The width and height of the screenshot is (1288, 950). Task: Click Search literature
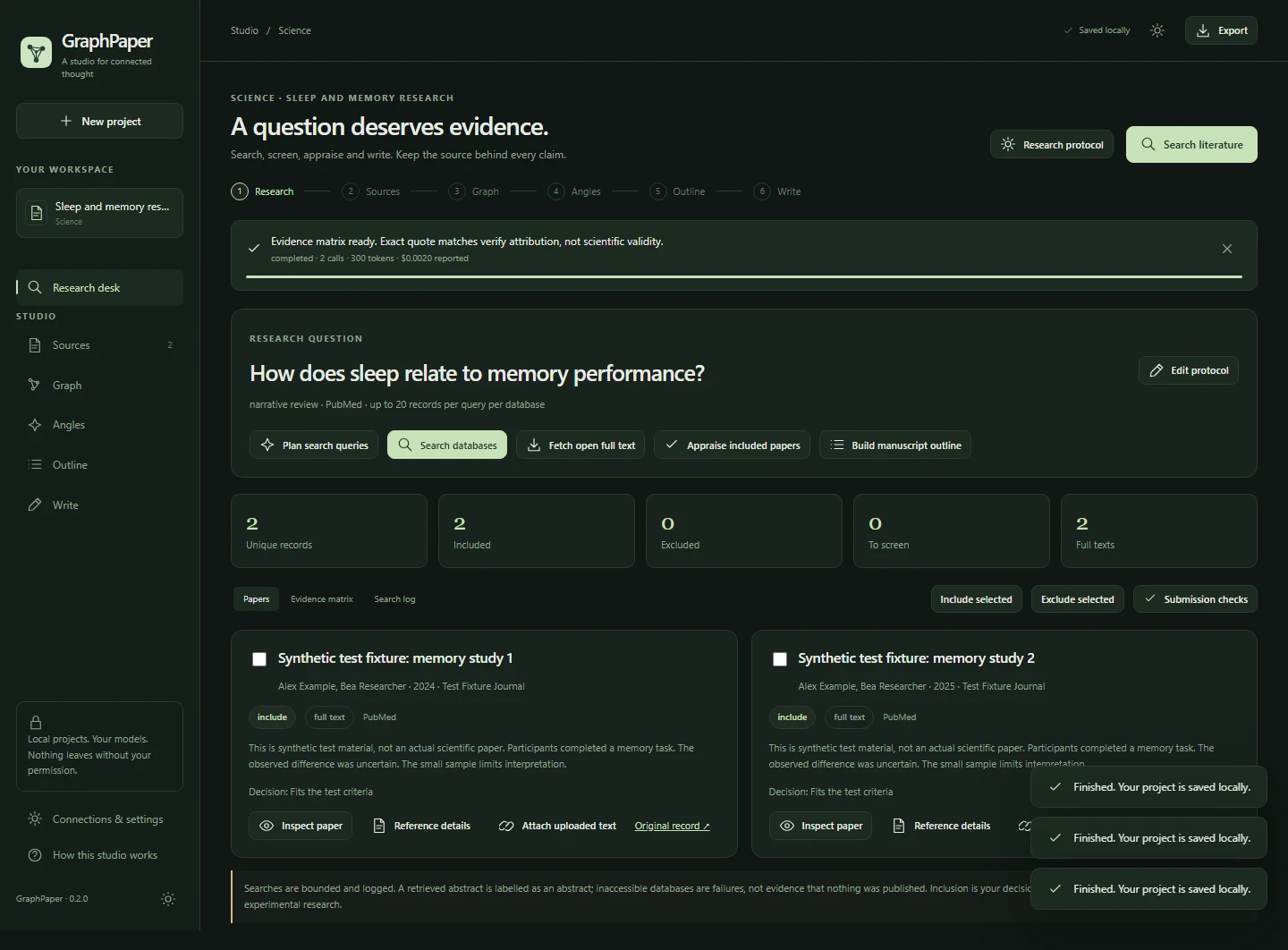[1191, 145]
